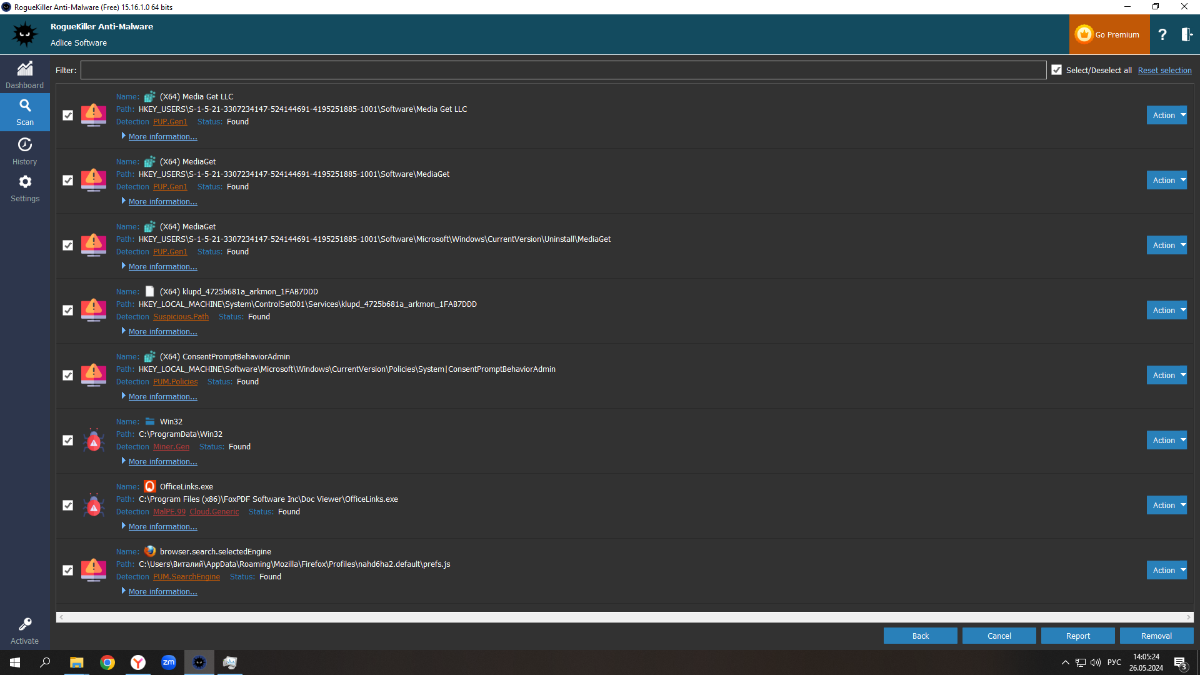Screen dimensions: 1200x675
Task: Open Action dropdown for ConsentPromptBehaviorAdmin
Action: tap(1167, 375)
